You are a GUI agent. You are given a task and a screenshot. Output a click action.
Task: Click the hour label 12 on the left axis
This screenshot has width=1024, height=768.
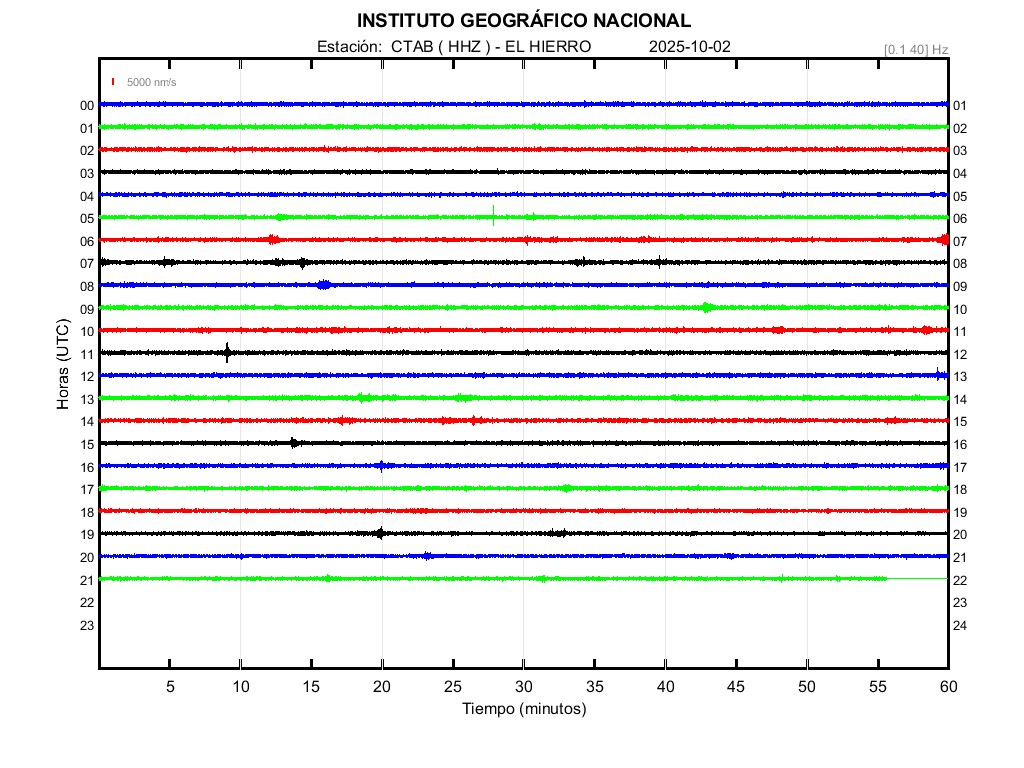point(87,377)
